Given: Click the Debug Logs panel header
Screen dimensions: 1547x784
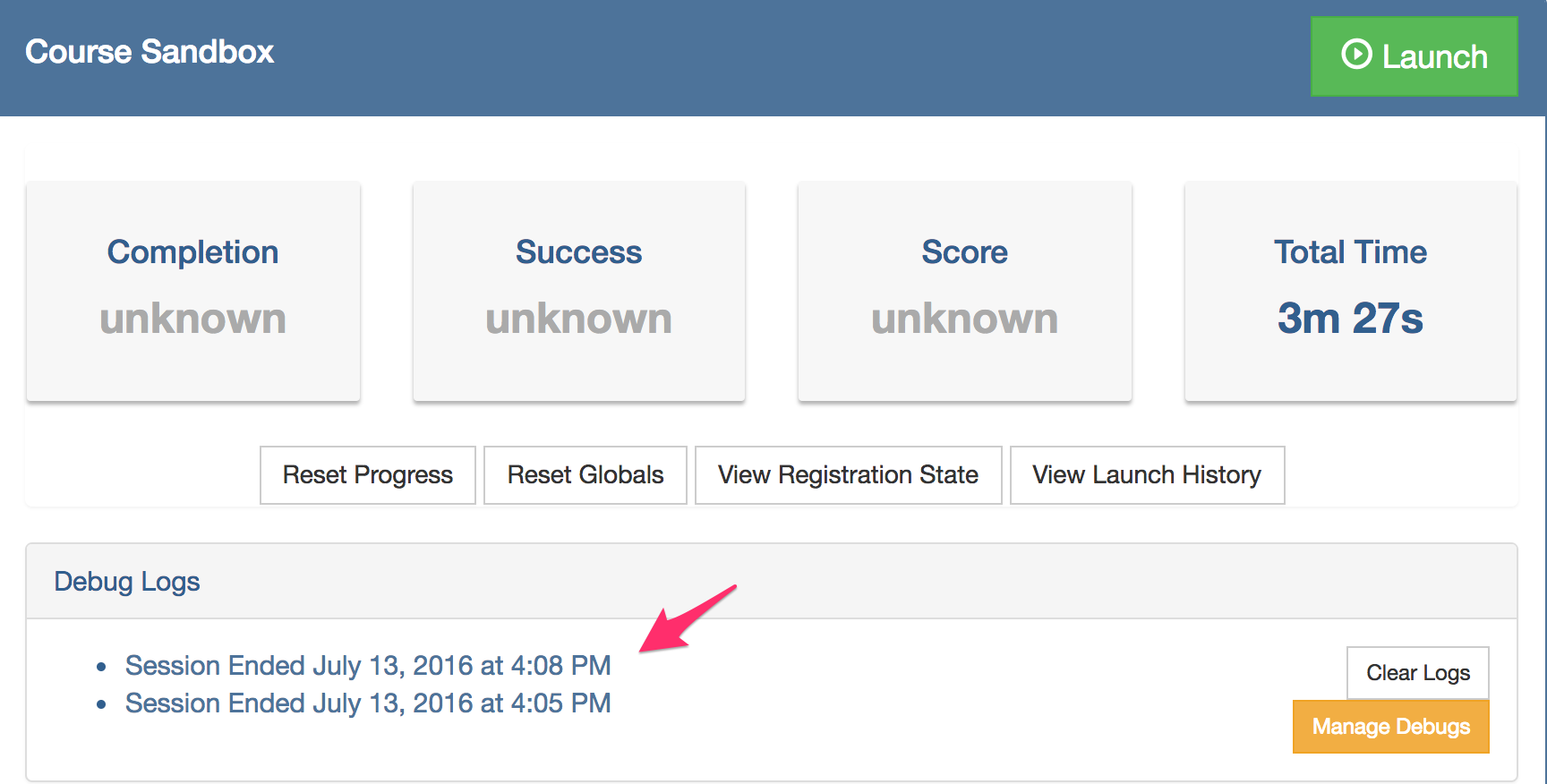Looking at the screenshot, I should click(127, 582).
